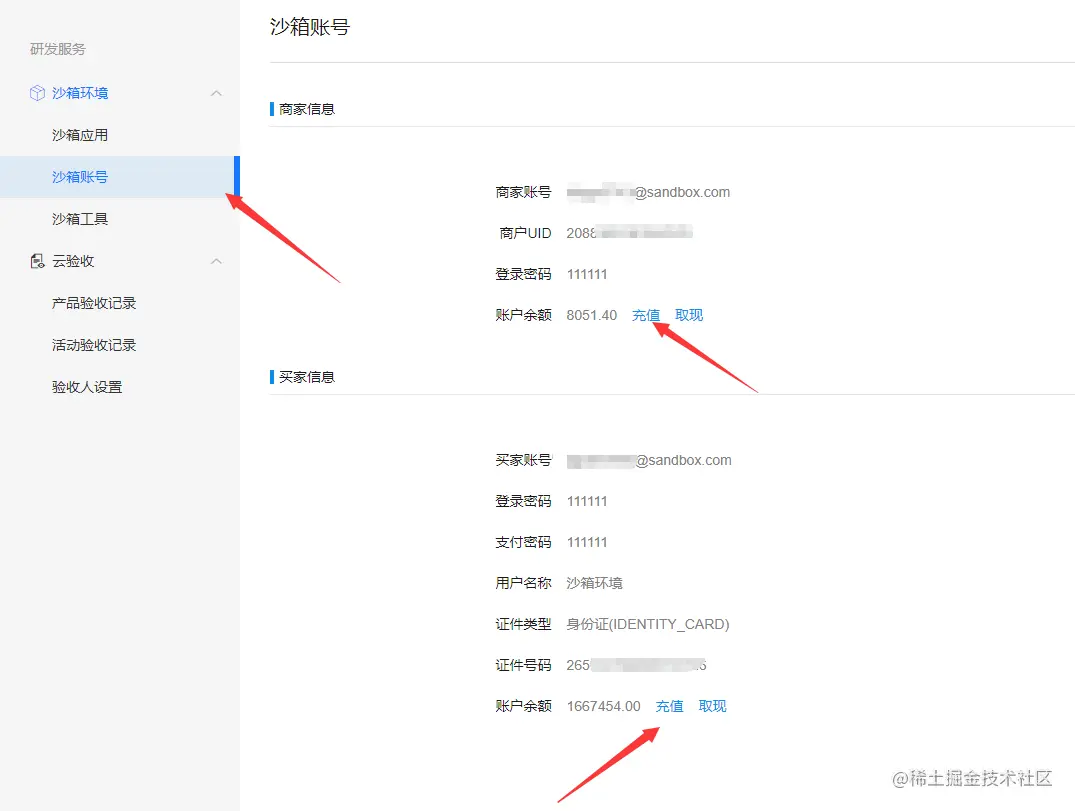Select buyer balance value 1667454.00
The width and height of the screenshot is (1075, 811).
(x=603, y=706)
